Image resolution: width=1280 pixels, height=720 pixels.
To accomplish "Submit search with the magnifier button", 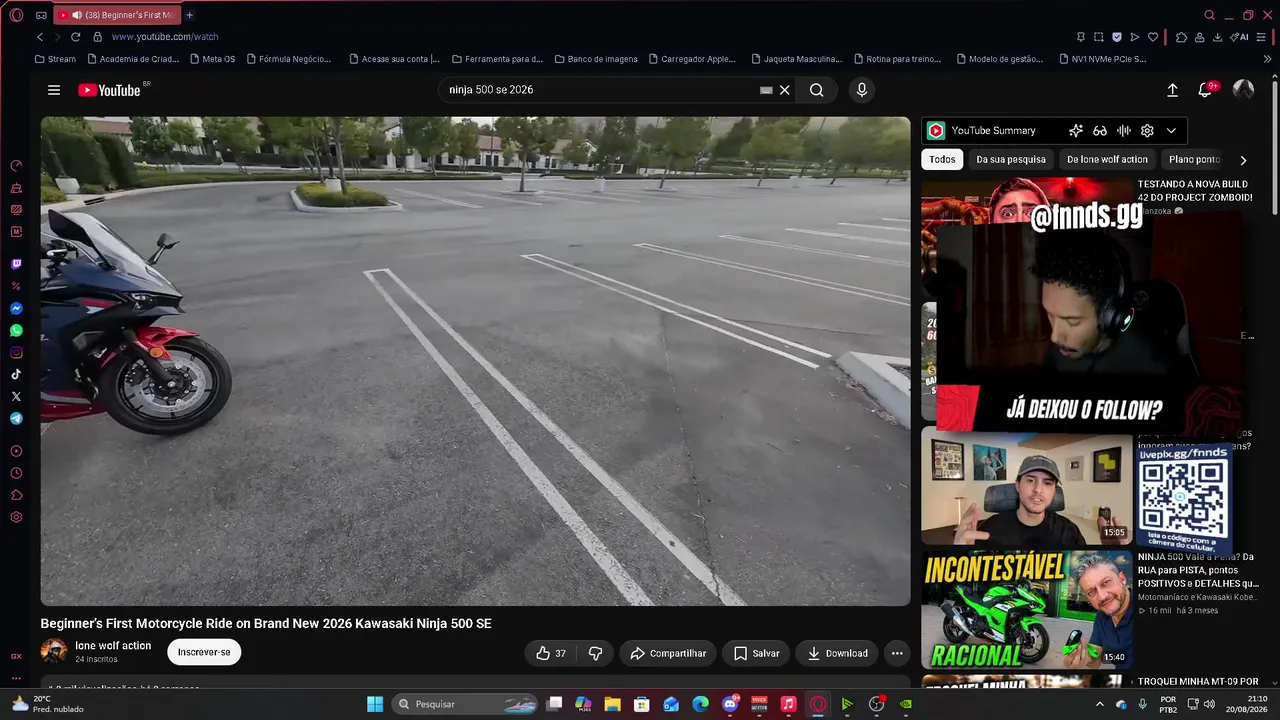I will coord(817,90).
